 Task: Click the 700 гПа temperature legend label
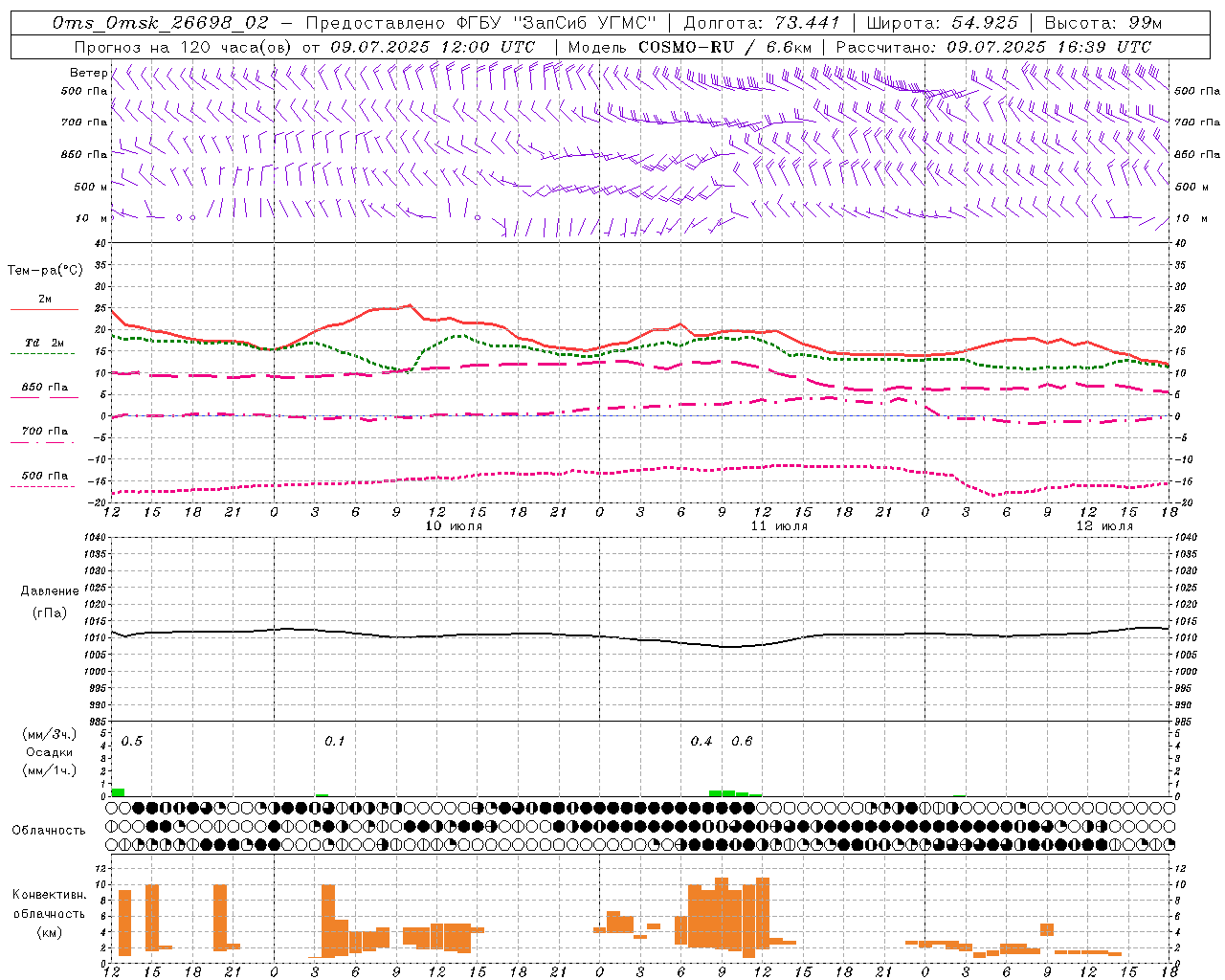pos(45,432)
